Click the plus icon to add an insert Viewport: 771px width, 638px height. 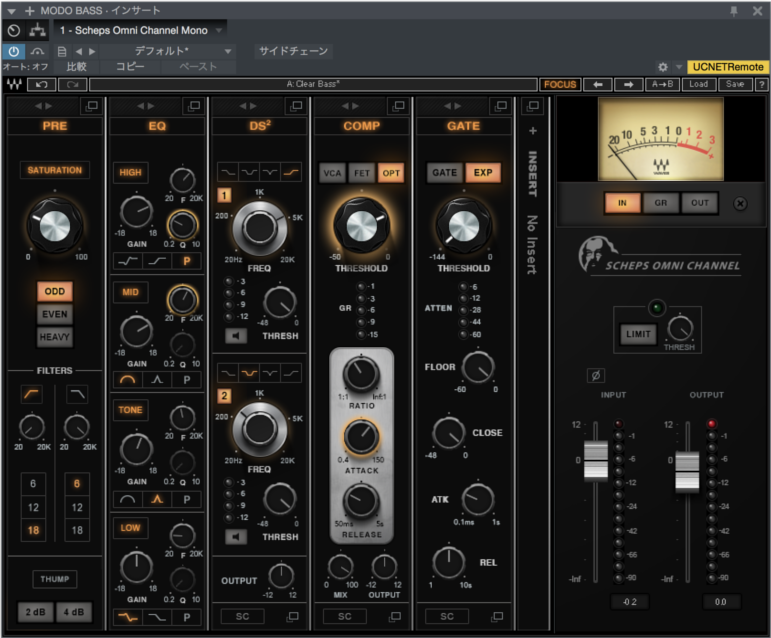(533, 131)
